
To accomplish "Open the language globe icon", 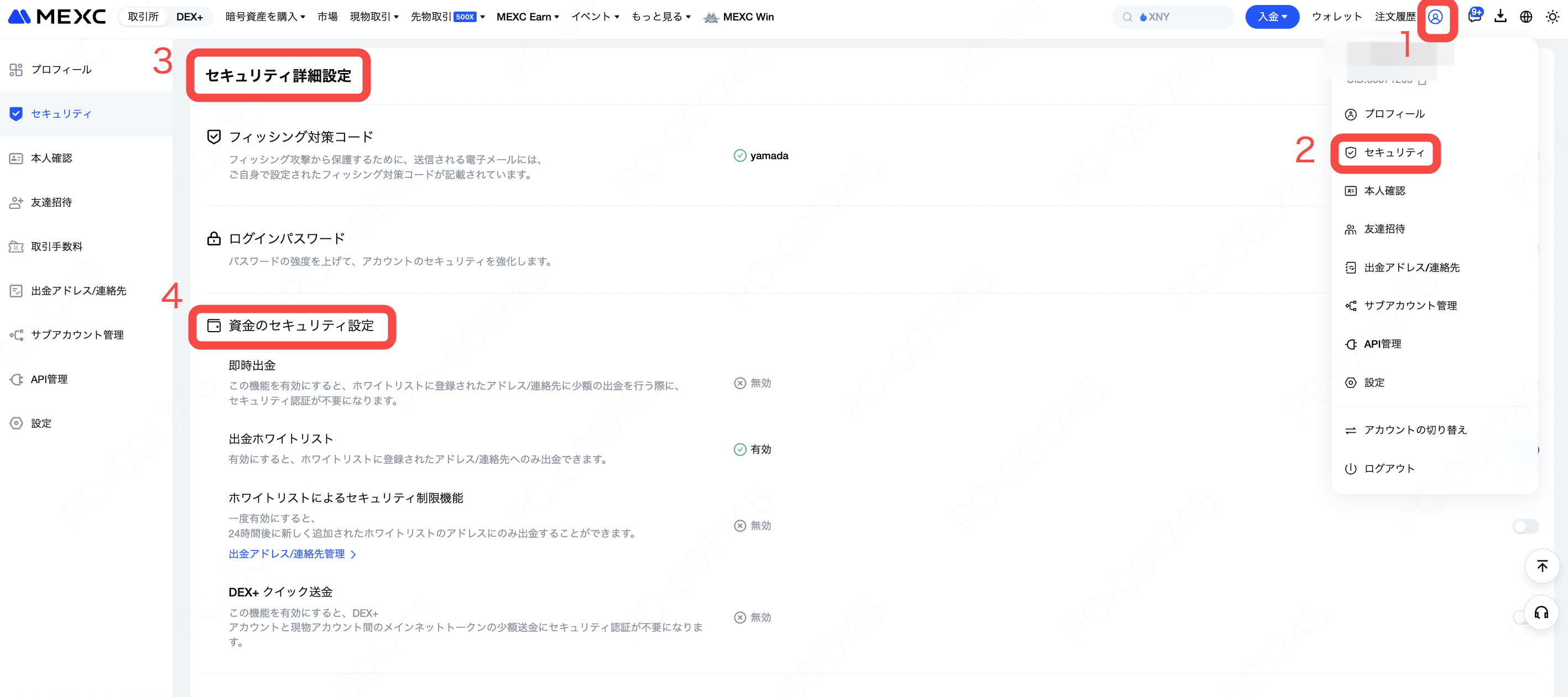I will pos(1525,17).
